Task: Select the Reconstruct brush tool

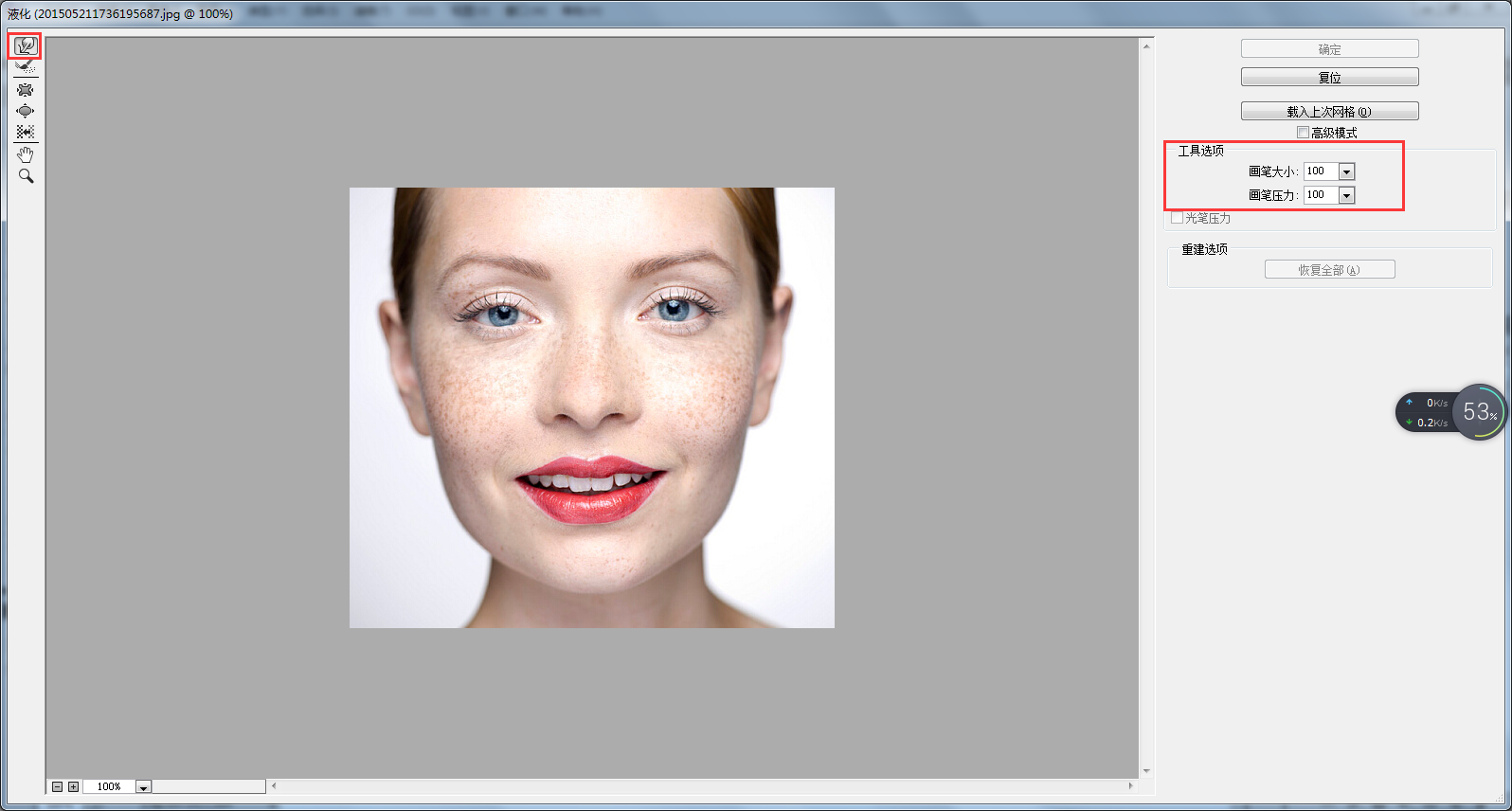Action: pos(25,67)
